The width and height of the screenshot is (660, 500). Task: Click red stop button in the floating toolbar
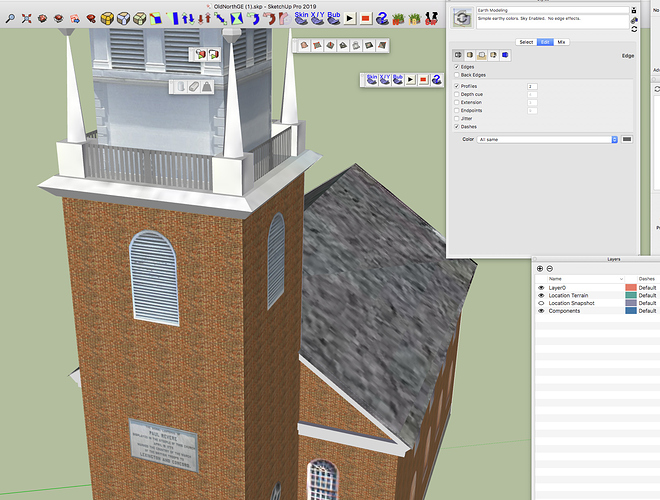423,80
